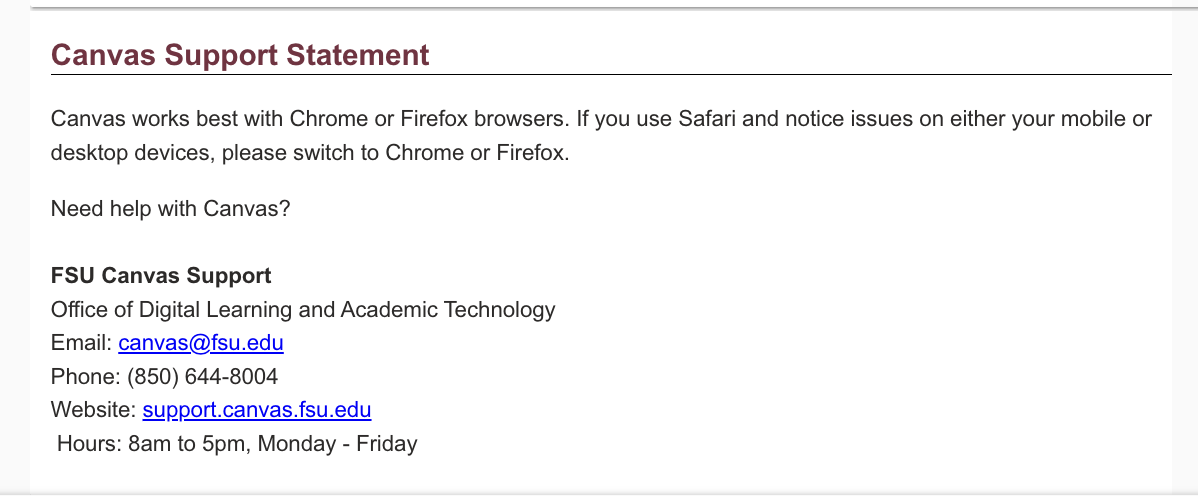
Task: Click the Need help with Canvas? text
Action: tap(170, 210)
